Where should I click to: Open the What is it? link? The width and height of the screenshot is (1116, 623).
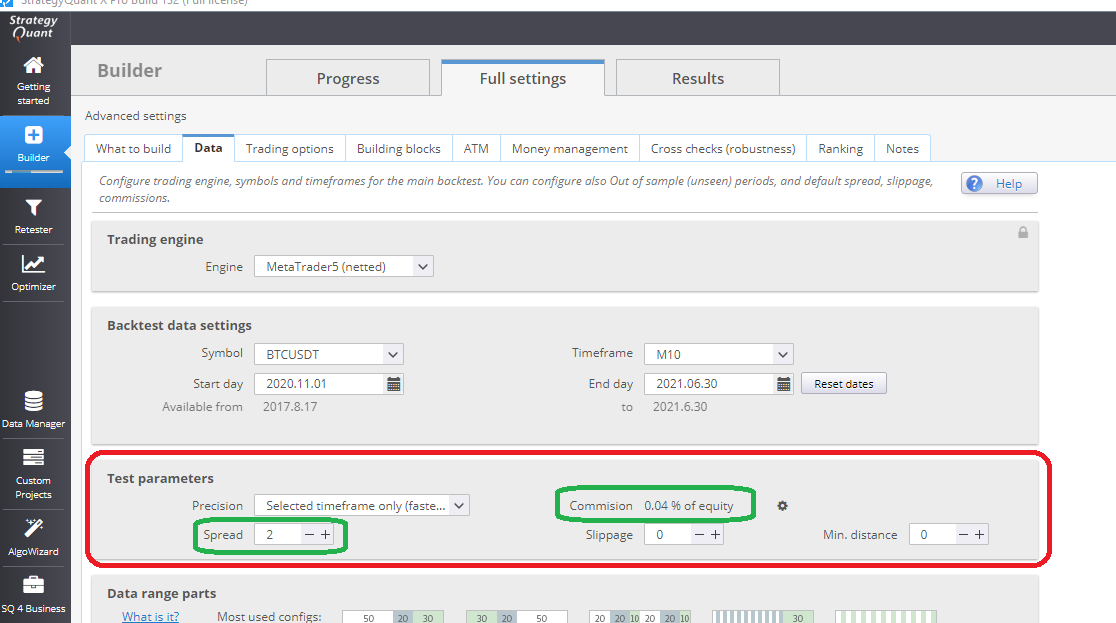[x=150, y=617]
